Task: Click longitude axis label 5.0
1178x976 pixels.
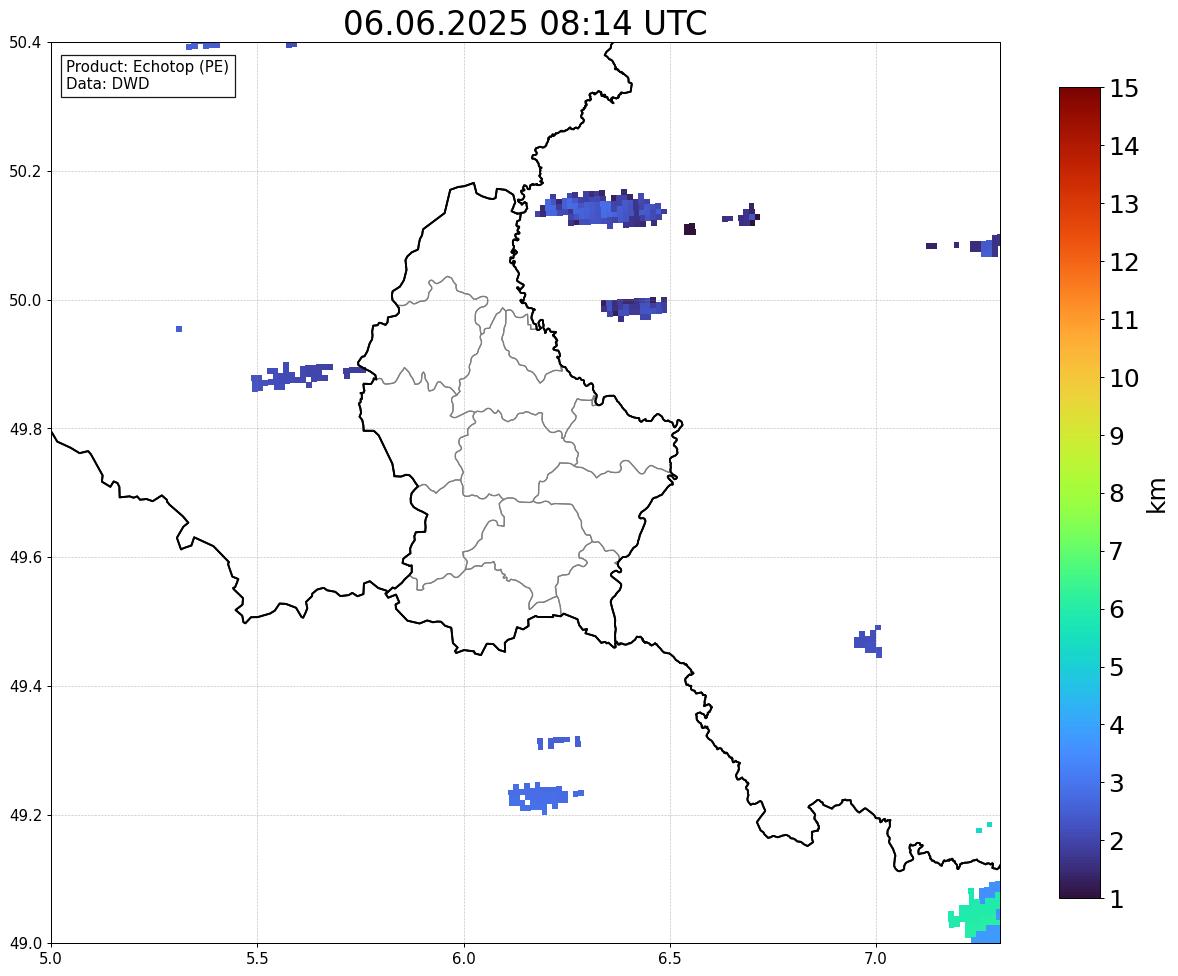Action: [x=51, y=959]
